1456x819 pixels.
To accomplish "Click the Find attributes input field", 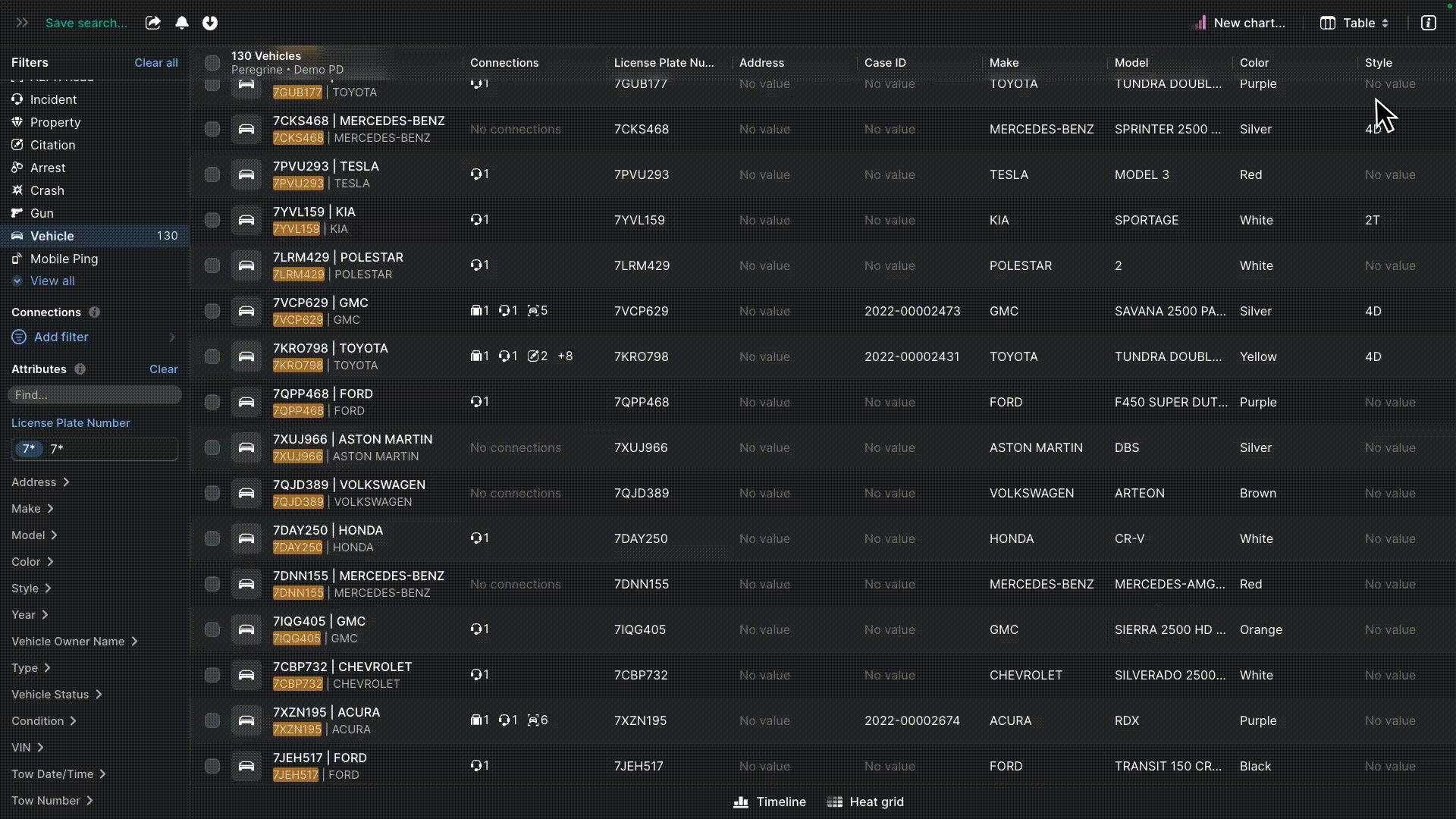I will click(95, 395).
